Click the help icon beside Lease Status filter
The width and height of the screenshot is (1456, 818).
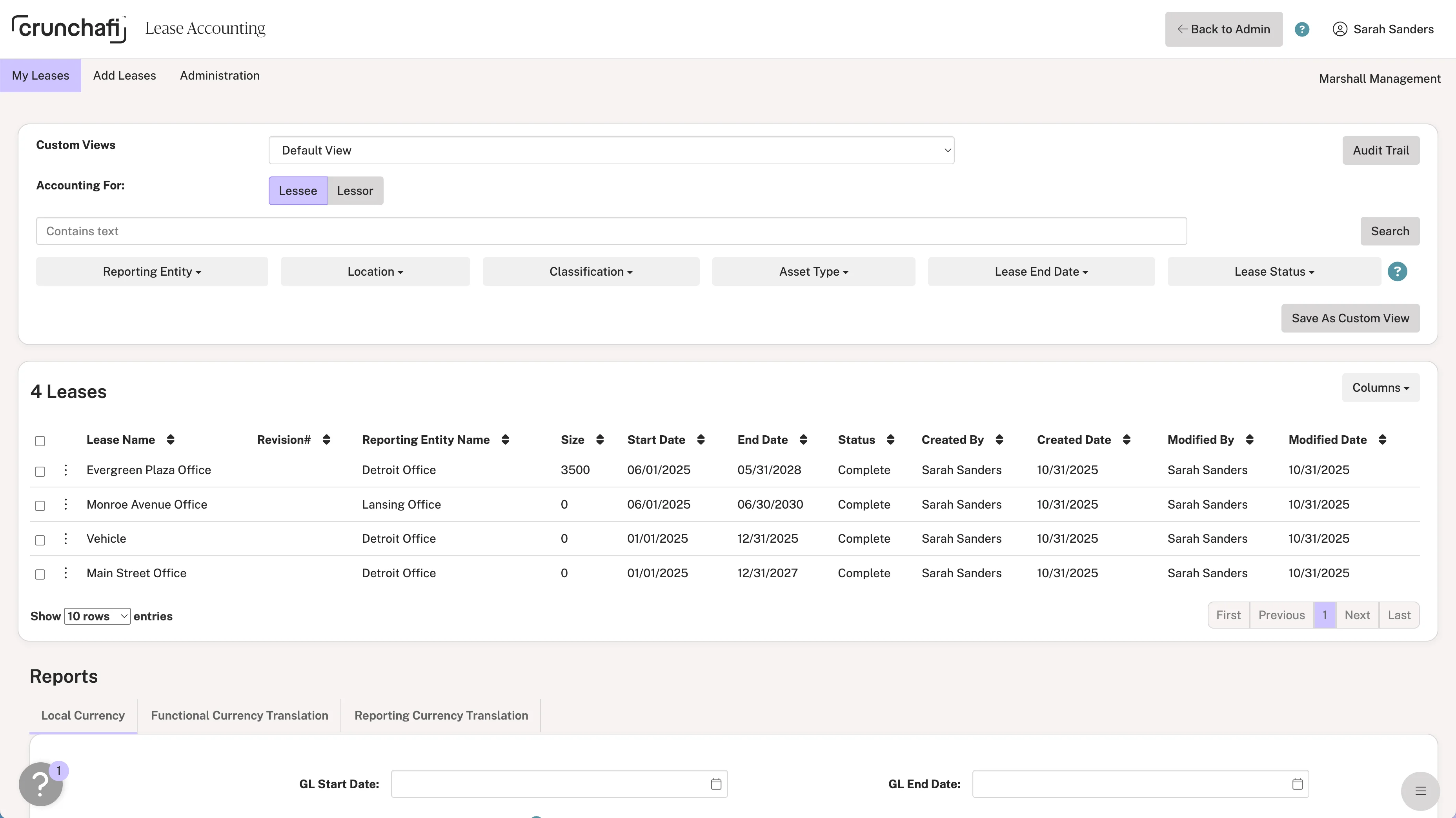coord(1397,272)
